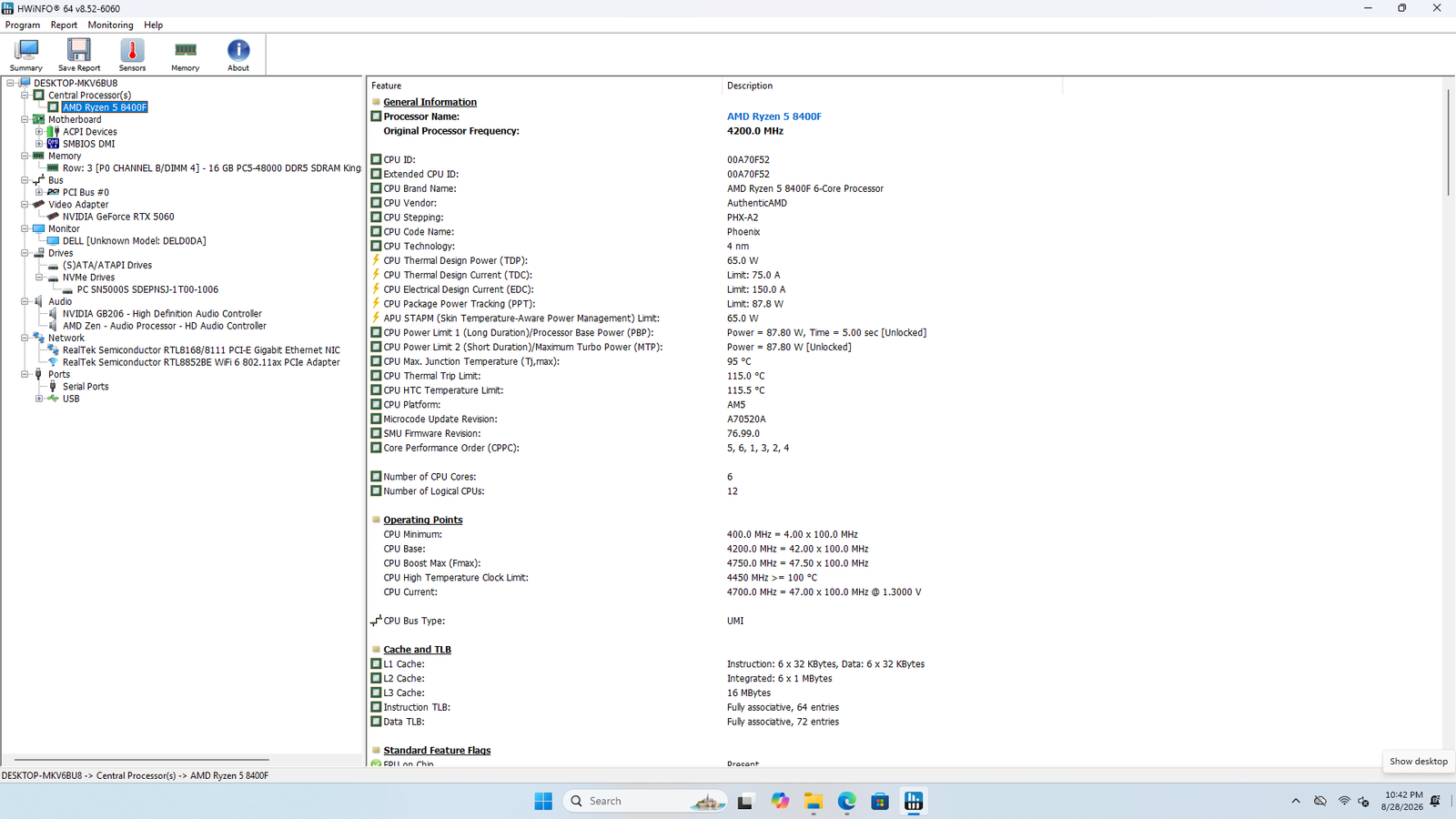Open the Memory toolbar tool
Image resolution: width=1456 pixels, height=819 pixels.
185,55
